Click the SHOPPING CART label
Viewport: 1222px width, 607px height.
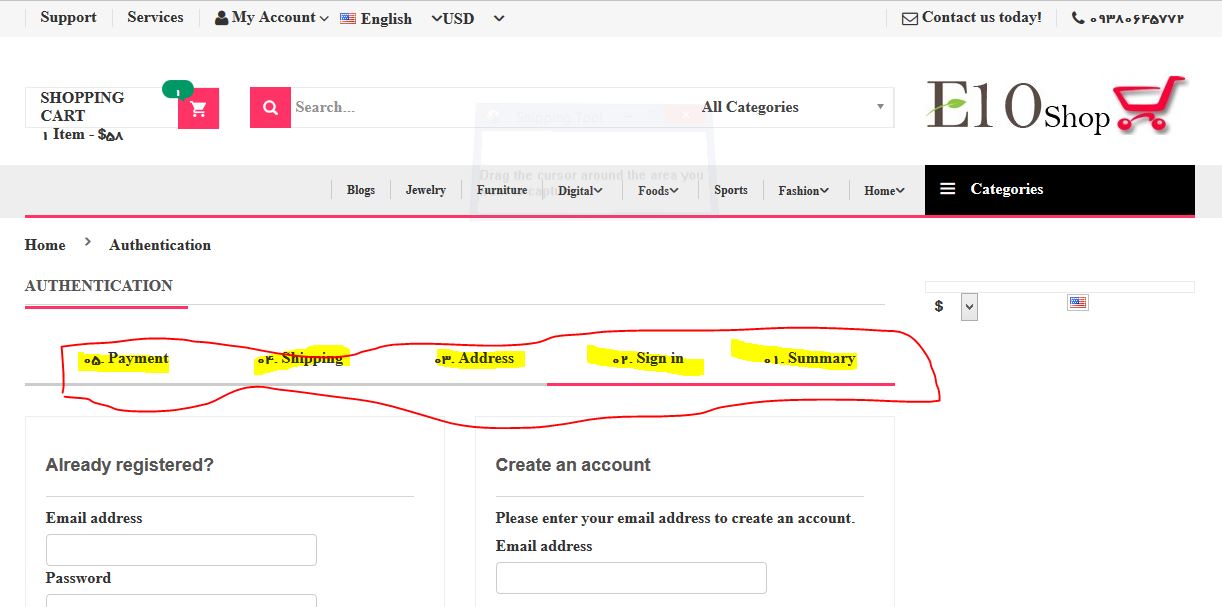tap(82, 106)
